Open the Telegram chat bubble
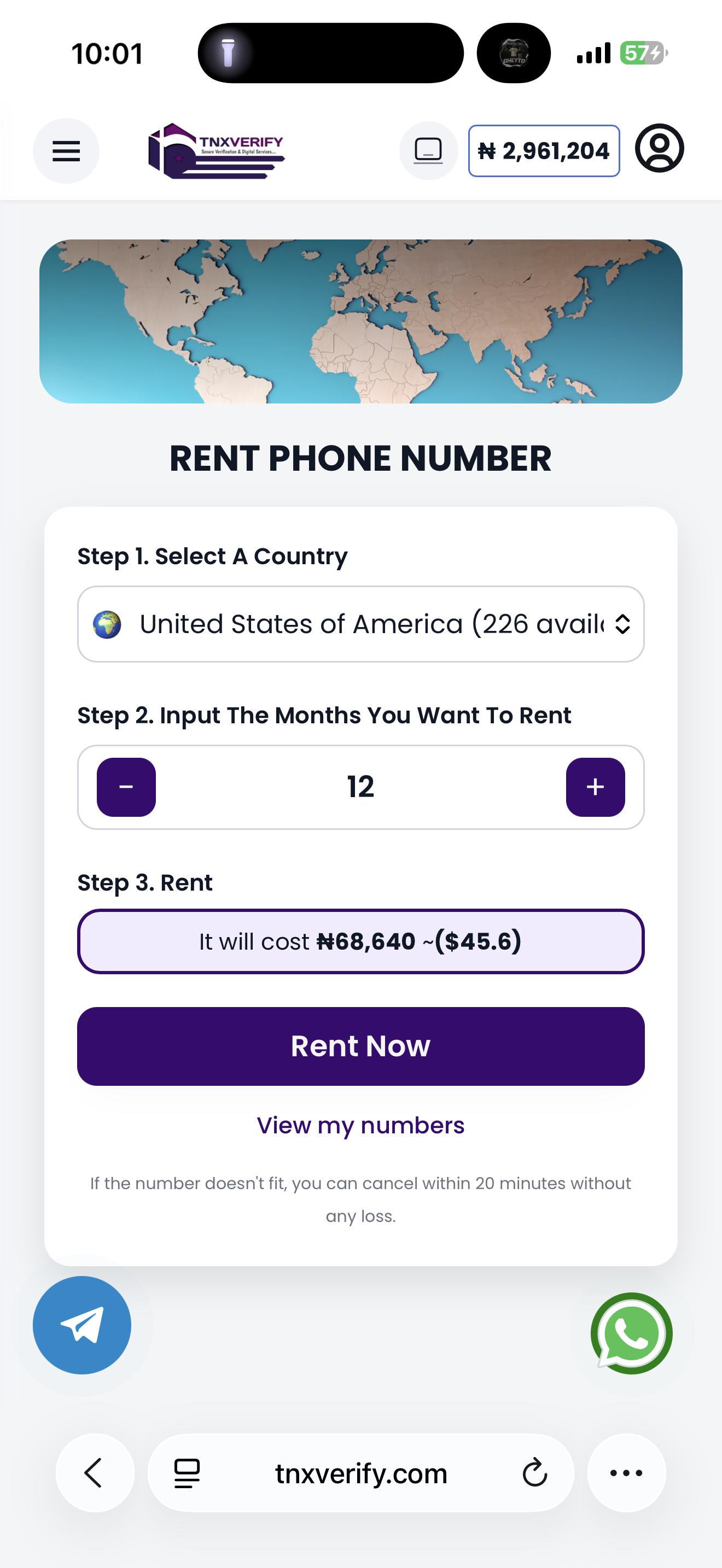This screenshot has height=1568, width=722. point(82,1325)
